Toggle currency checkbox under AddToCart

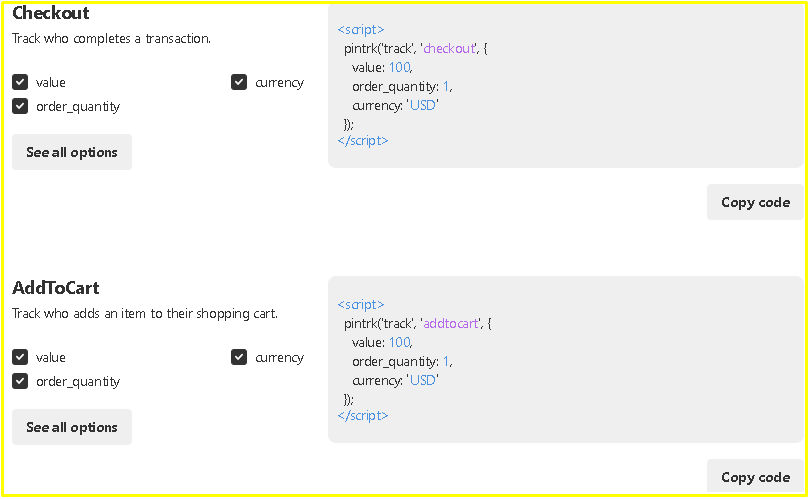(239, 357)
